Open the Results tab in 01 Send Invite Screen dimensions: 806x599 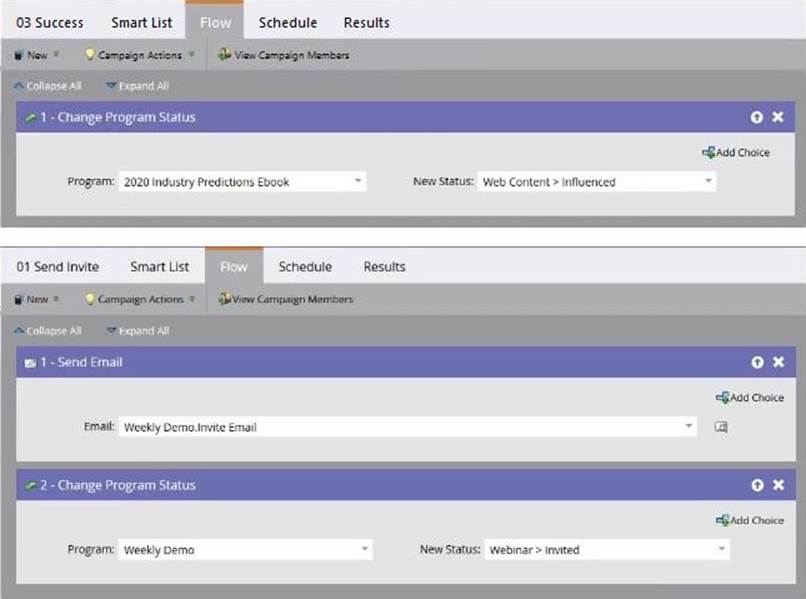(384, 267)
